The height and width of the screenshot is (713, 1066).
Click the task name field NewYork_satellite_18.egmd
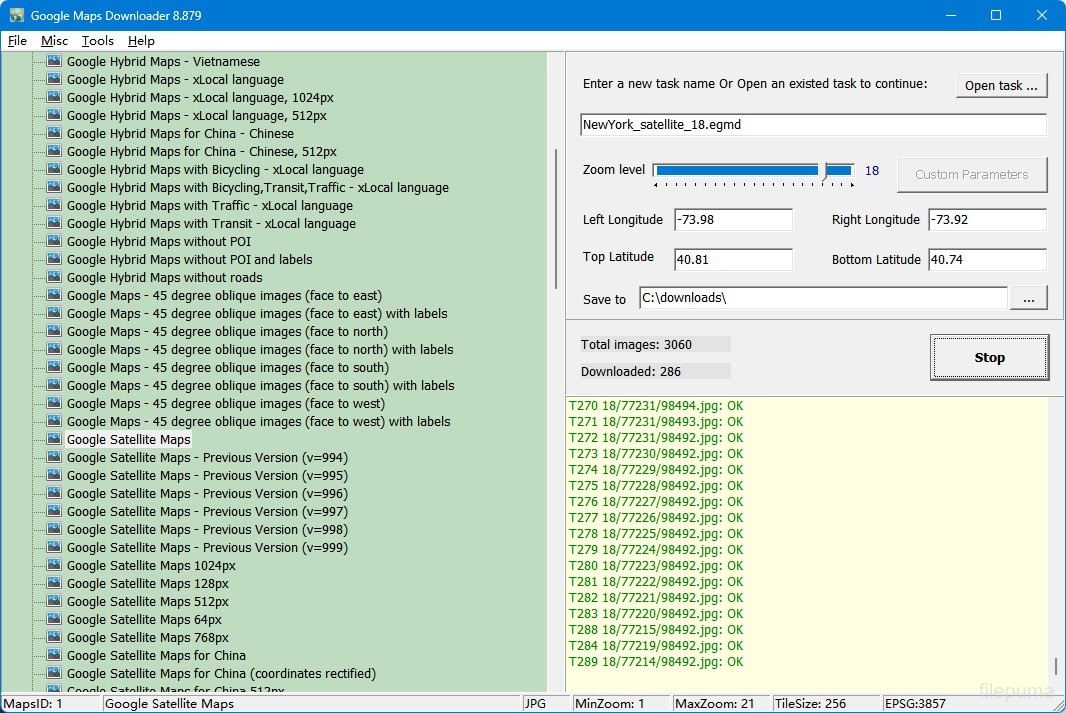pos(812,125)
